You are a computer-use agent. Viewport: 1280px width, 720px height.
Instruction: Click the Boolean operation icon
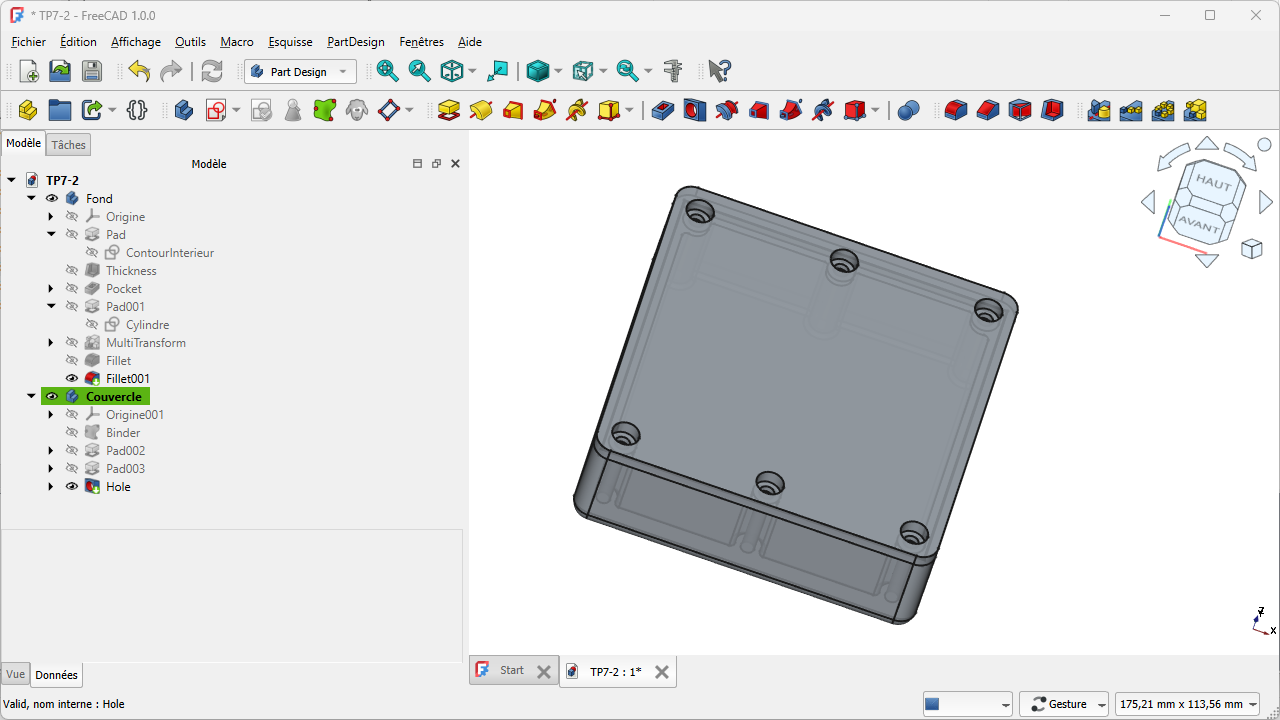[908, 110]
